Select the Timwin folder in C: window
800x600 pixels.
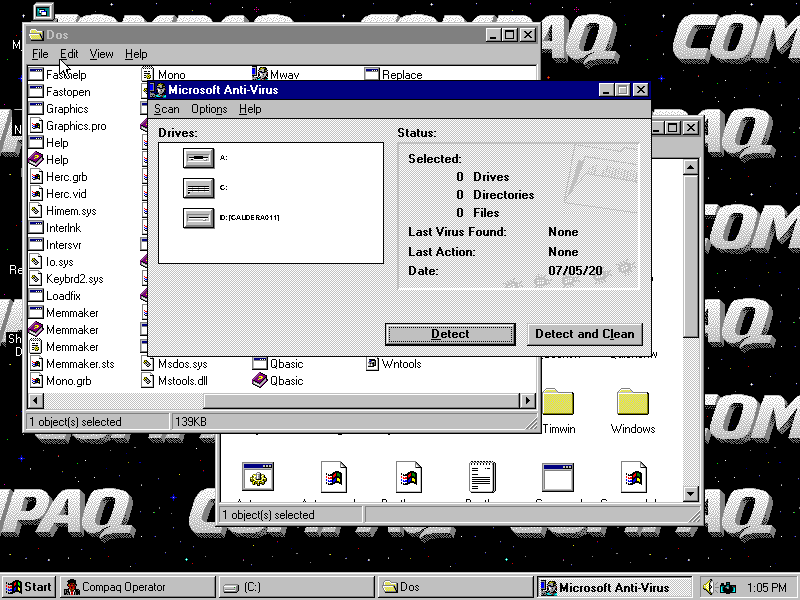(558, 403)
